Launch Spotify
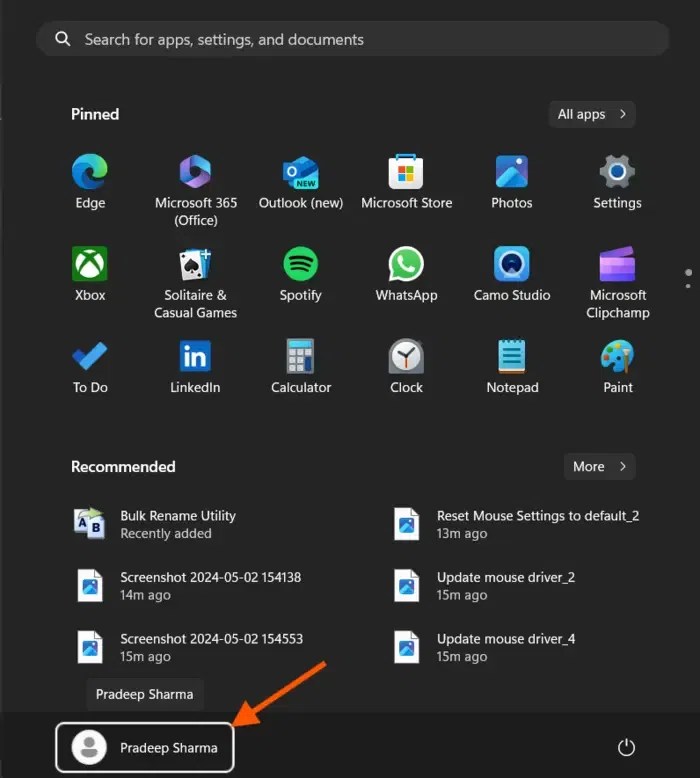Image resolution: width=700 pixels, height=778 pixels. (301, 274)
